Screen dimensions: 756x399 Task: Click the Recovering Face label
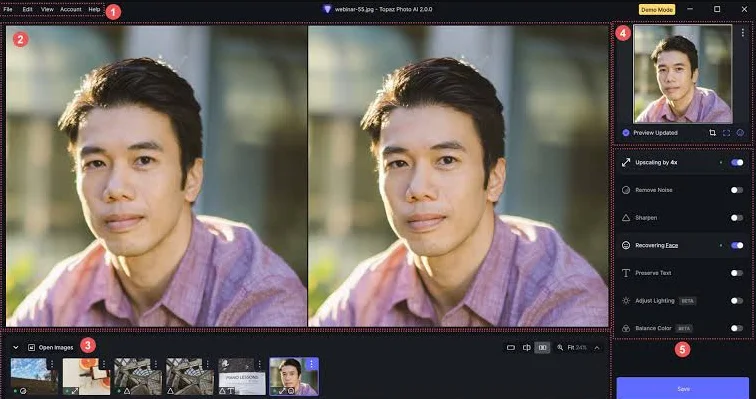click(x=657, y=245)
